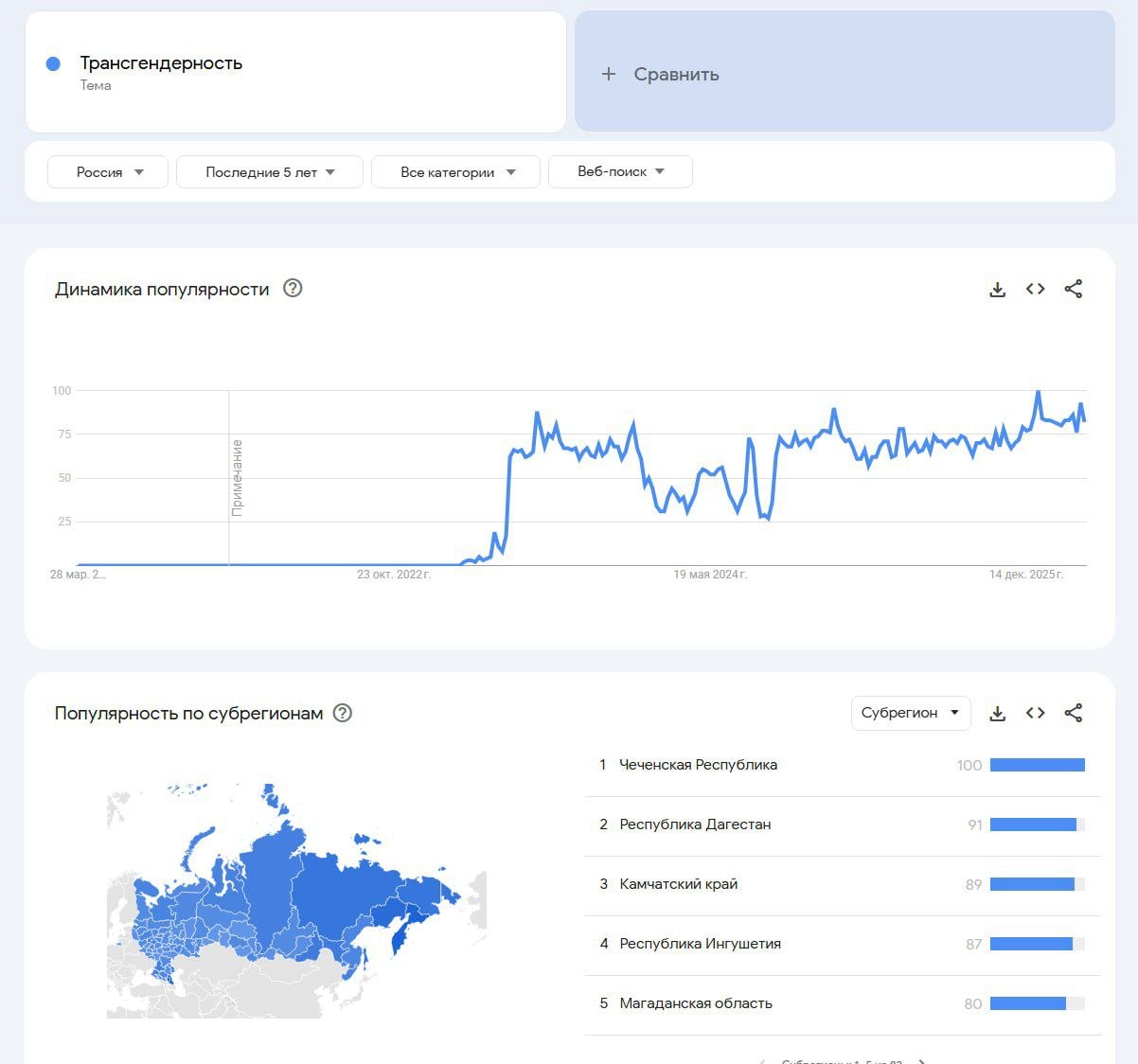Click Сравнить to add a comparison
The image size is (1138, 1064).
(x=662, y=74)
